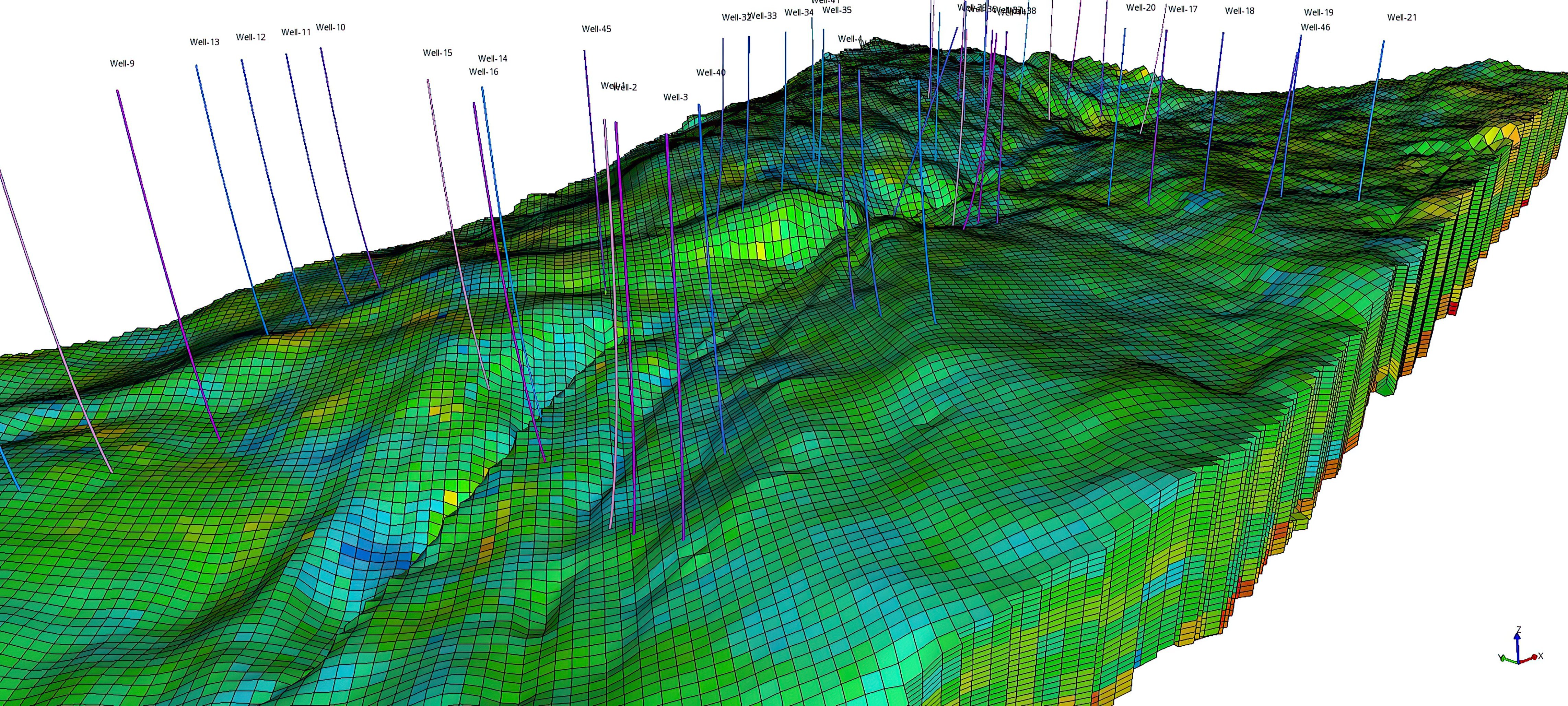Click the Well-40 label
Screen dimensions: 1568x706
[x=711, y=72]
